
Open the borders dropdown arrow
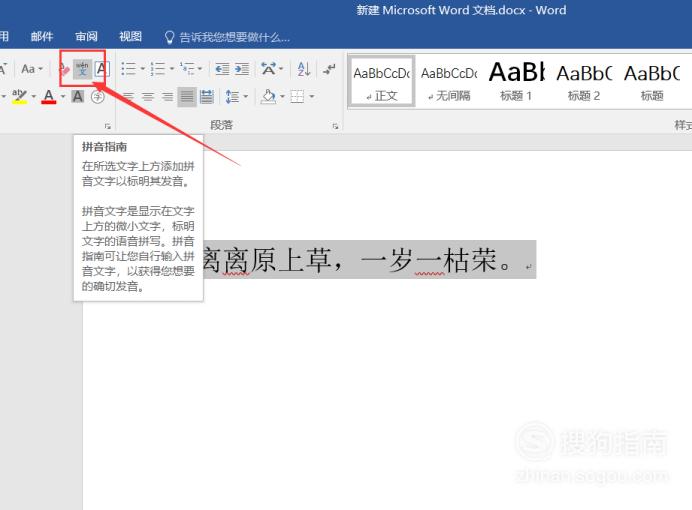(x=312, y=97)
